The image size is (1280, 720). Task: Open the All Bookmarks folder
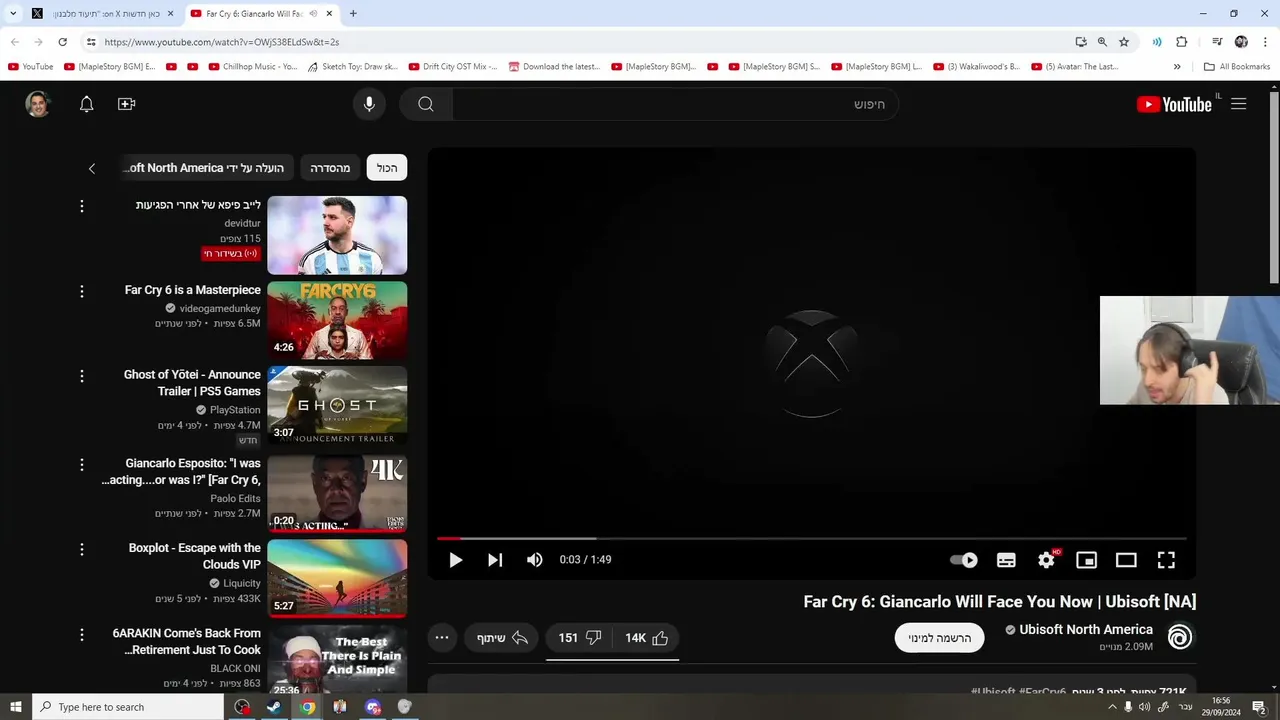click(1237, 67)
